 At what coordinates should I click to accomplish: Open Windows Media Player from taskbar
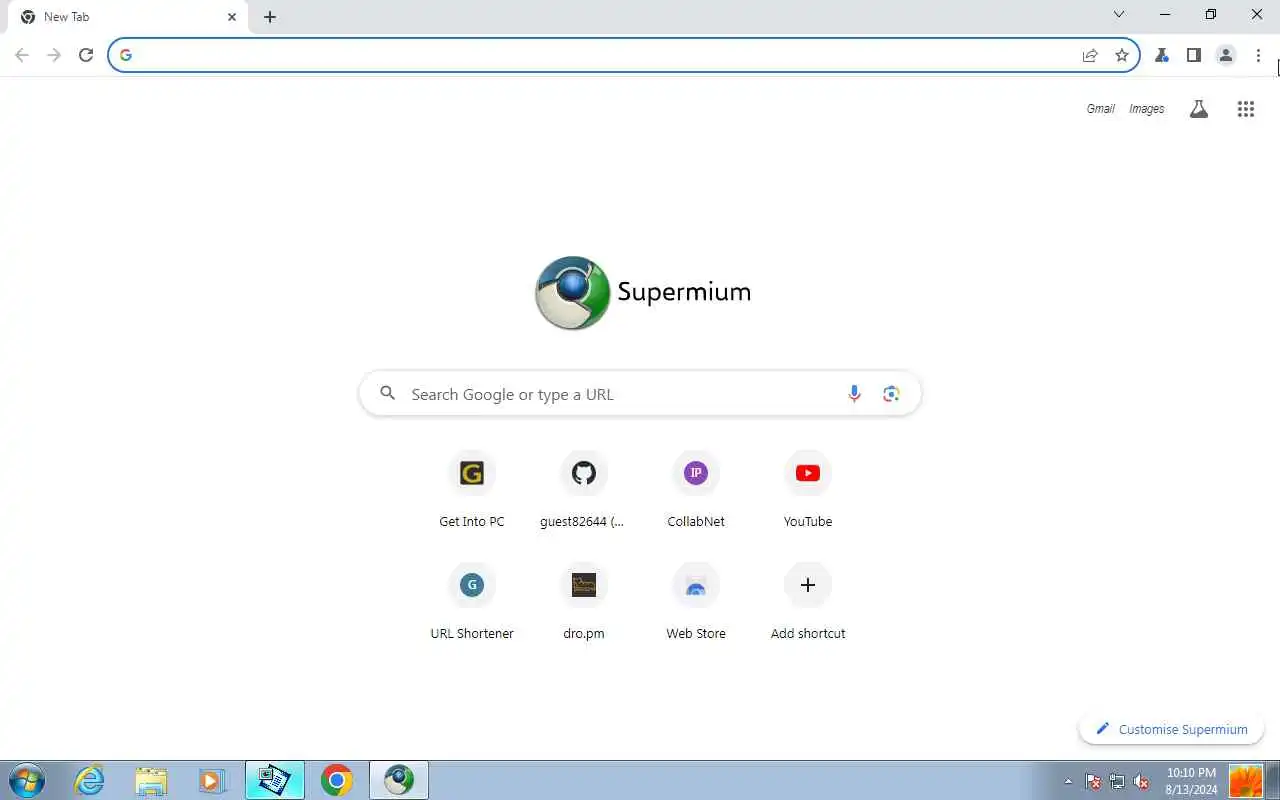click(x=212, y=780)
